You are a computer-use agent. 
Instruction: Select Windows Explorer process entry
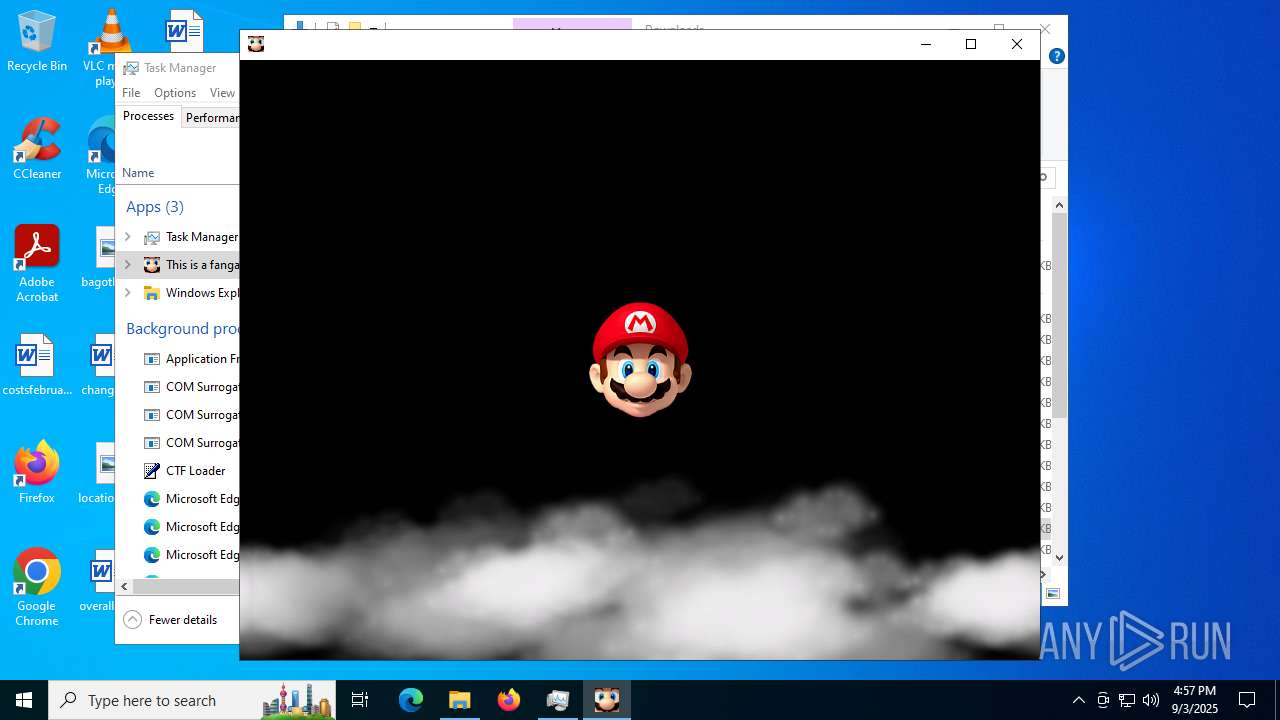pos(190,293)
